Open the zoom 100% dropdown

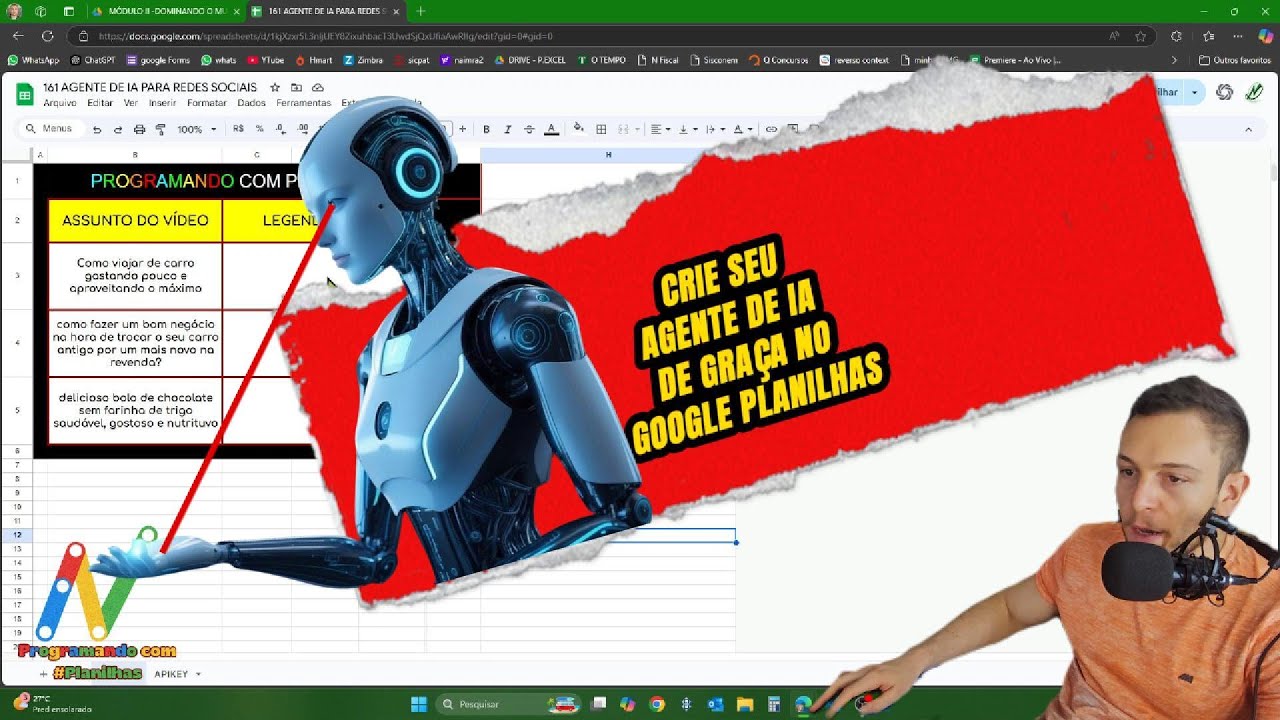(197, 129)
